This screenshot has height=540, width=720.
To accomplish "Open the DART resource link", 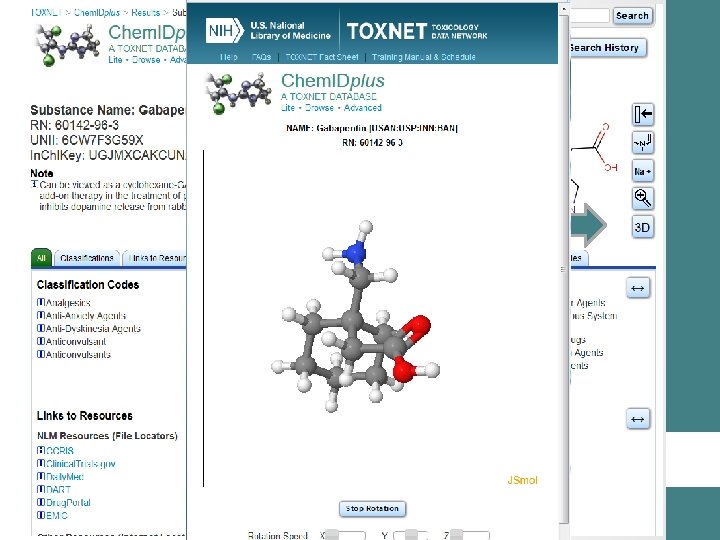I will point(58,489).
